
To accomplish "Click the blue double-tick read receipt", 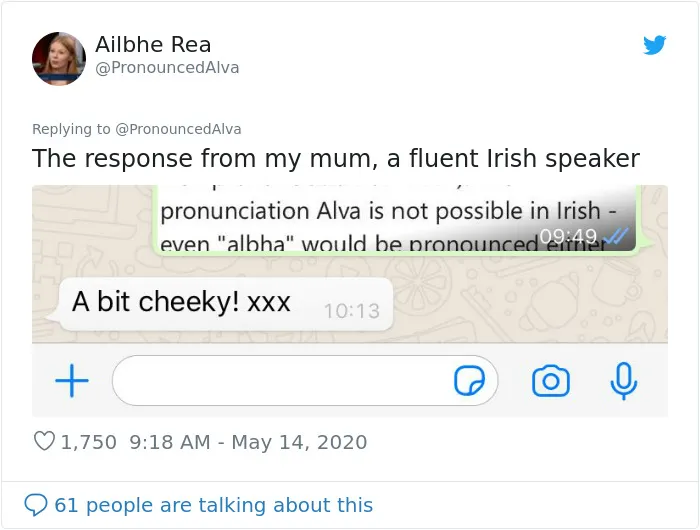I will click(615, 236).
